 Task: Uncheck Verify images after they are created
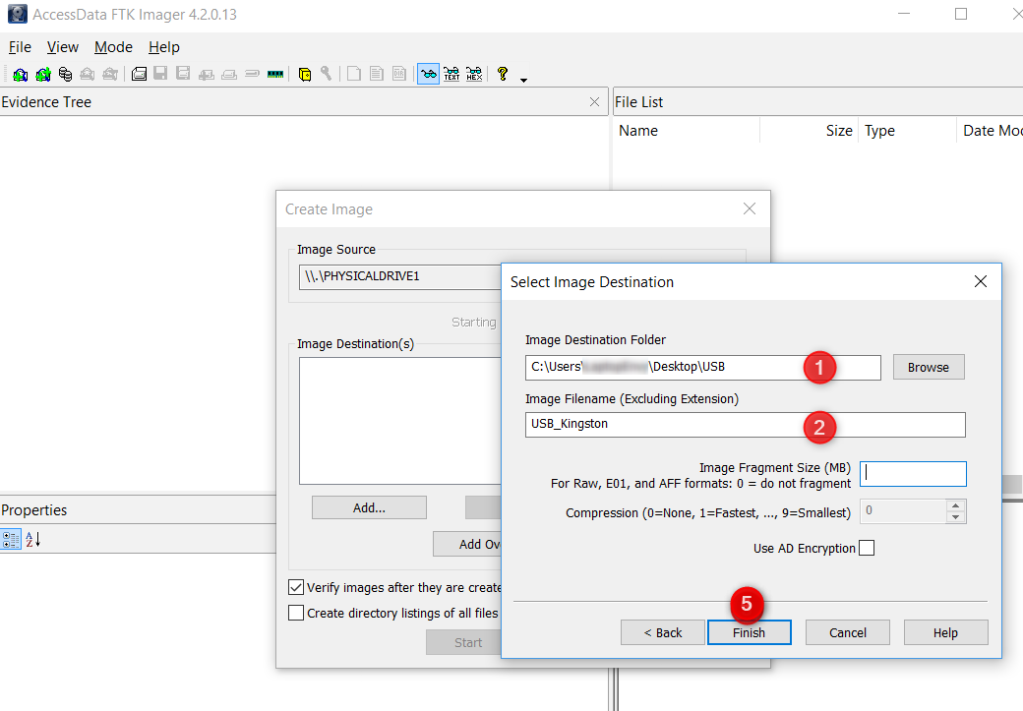(296, 588)
